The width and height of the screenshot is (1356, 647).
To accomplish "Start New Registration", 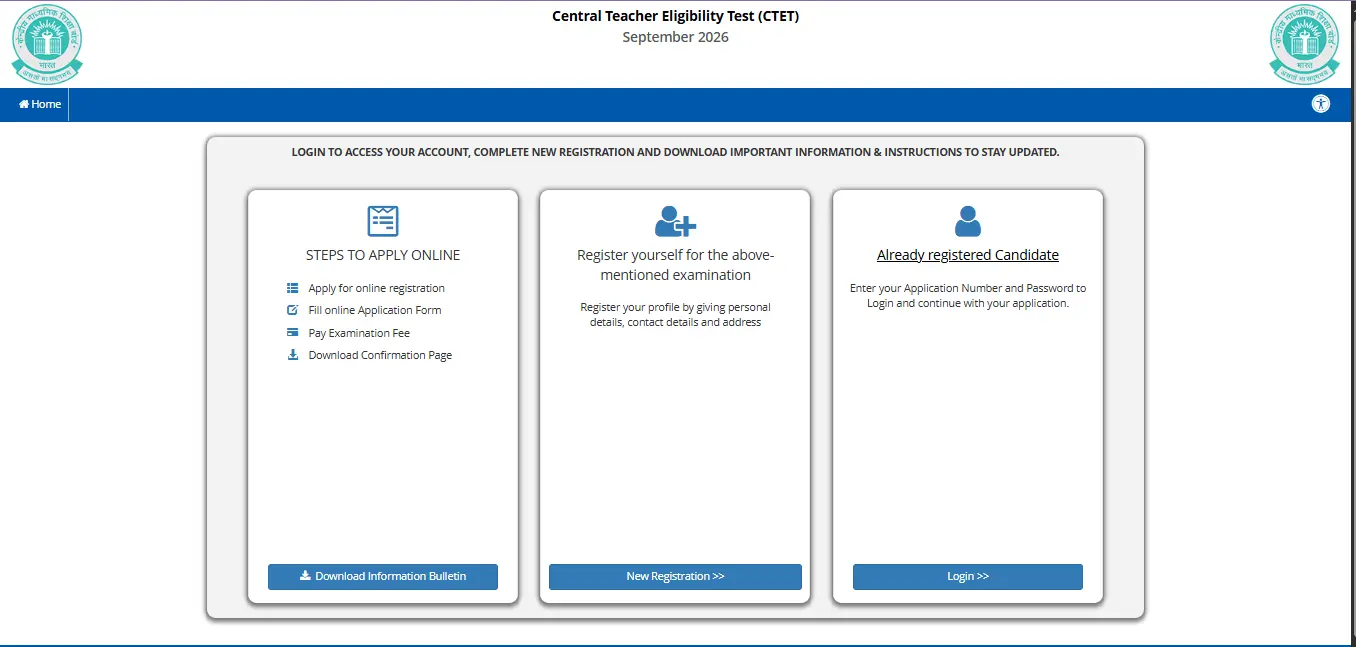I will click(675, 577).
